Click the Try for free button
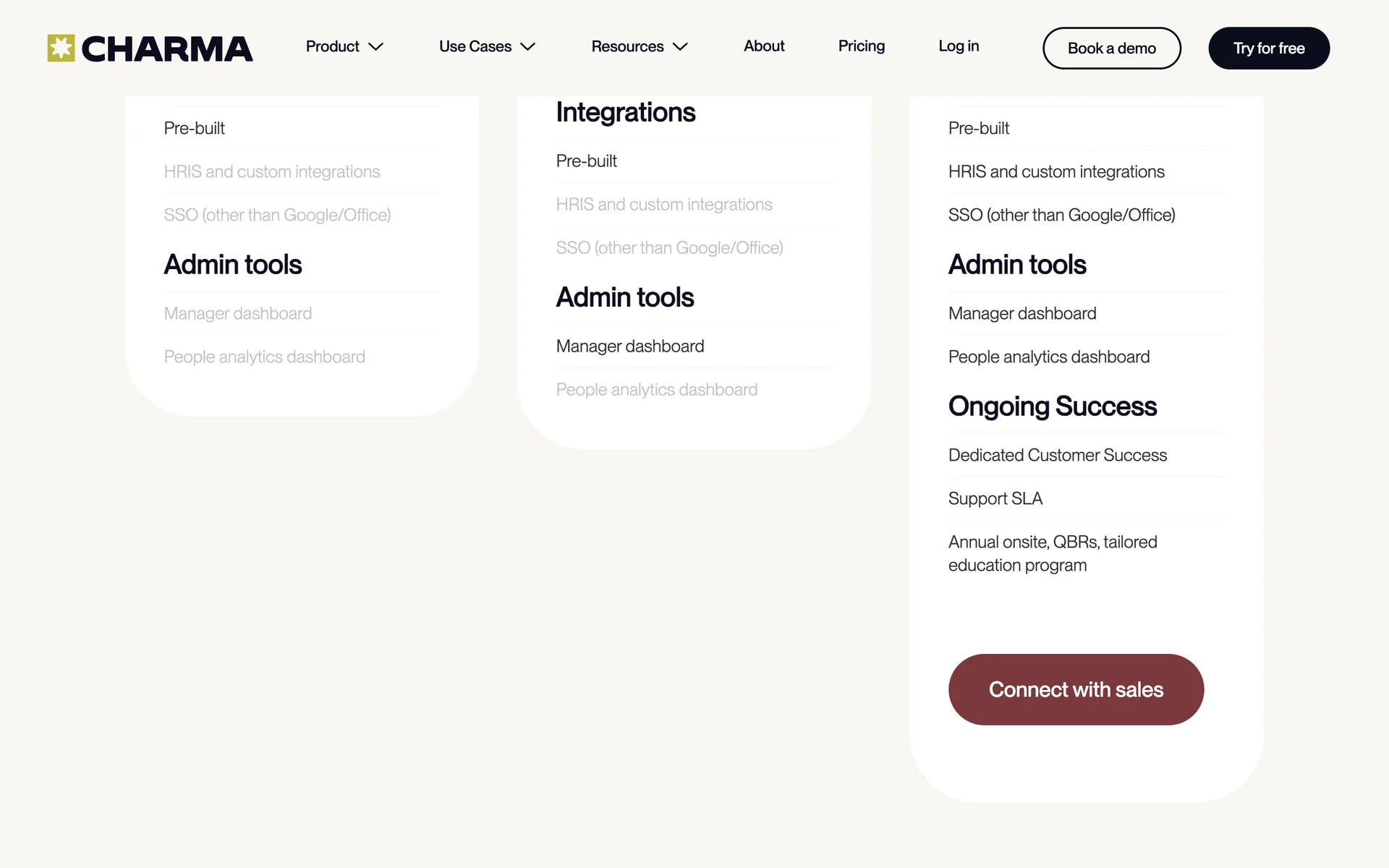The image size is (1389, 868). pyautogui.click(x=1268, y=48)
